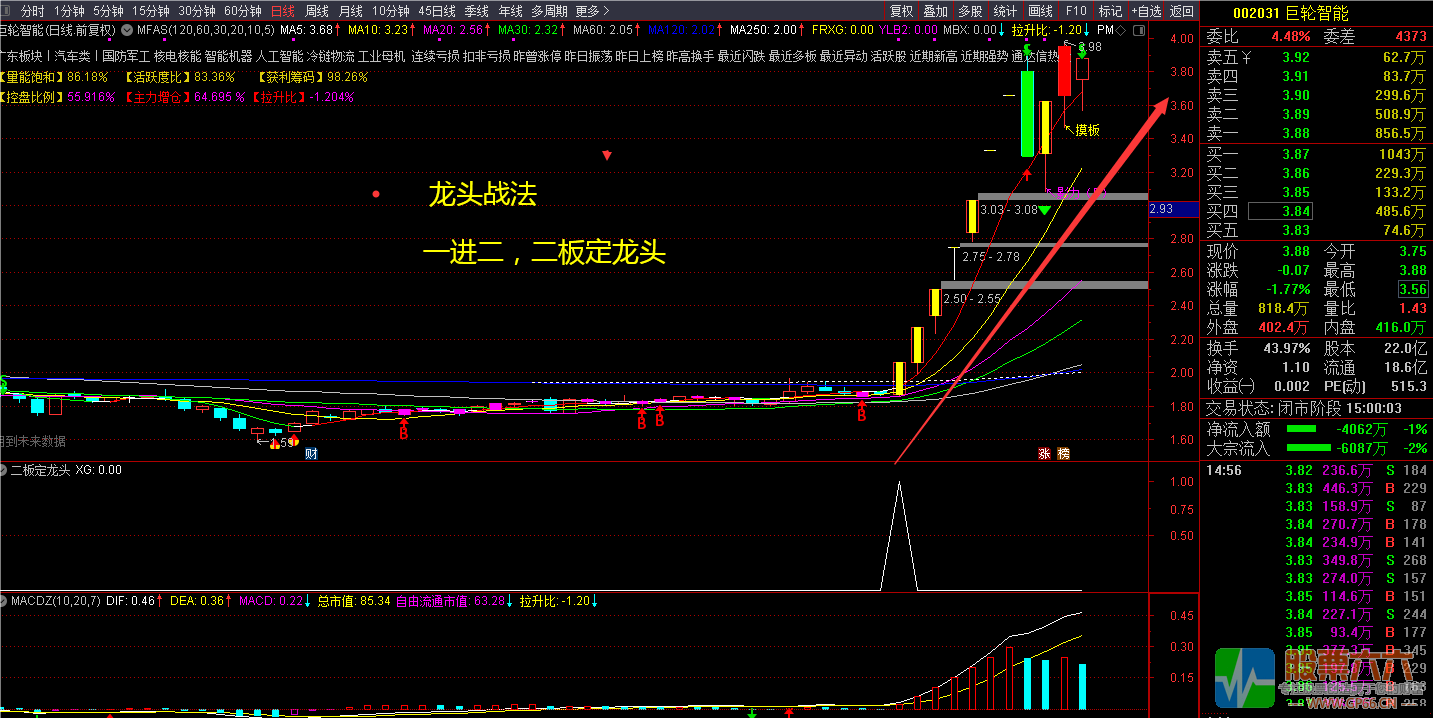Open F10 company fundamentals
Viewport: 1433px width, 718px height.
pos(1076,10)
